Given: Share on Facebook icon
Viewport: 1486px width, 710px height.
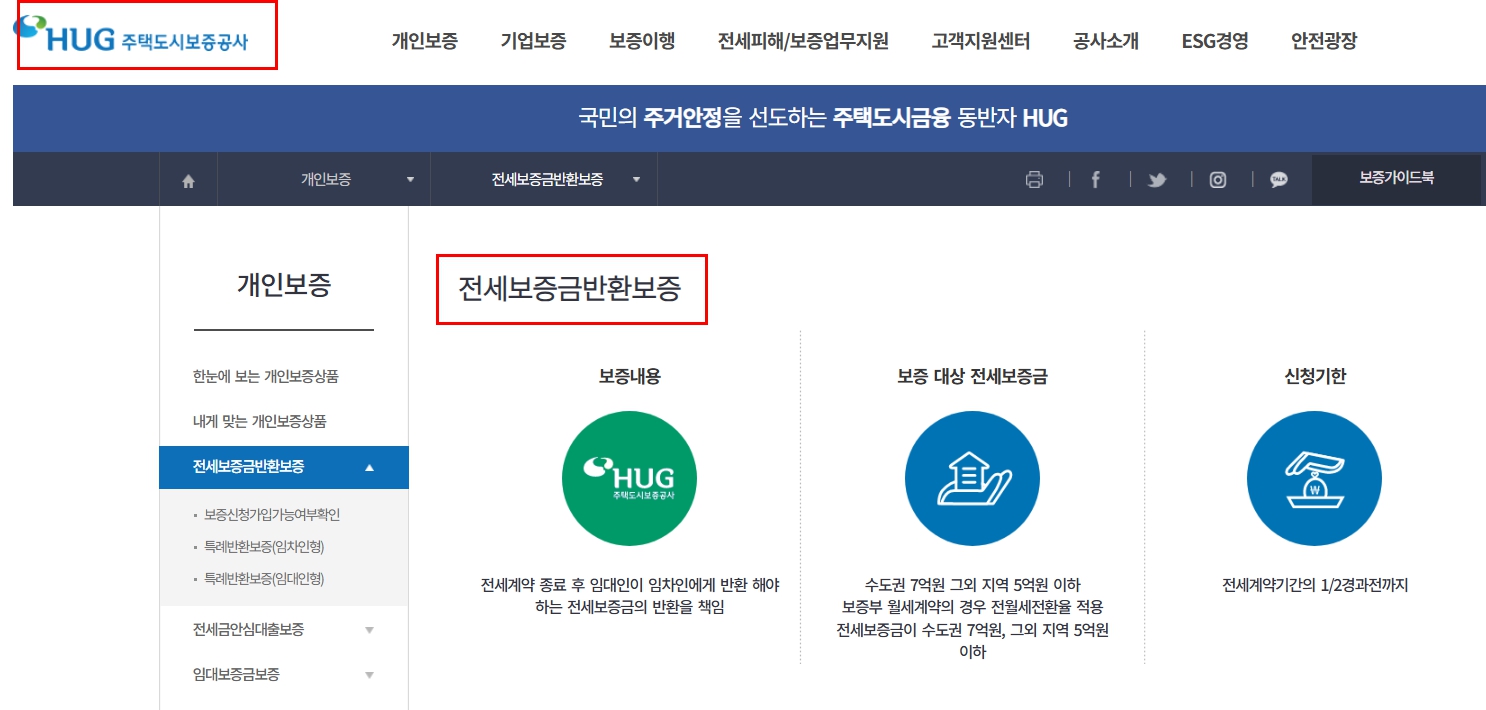Looking at the screenshot, I should (1095, 180).
